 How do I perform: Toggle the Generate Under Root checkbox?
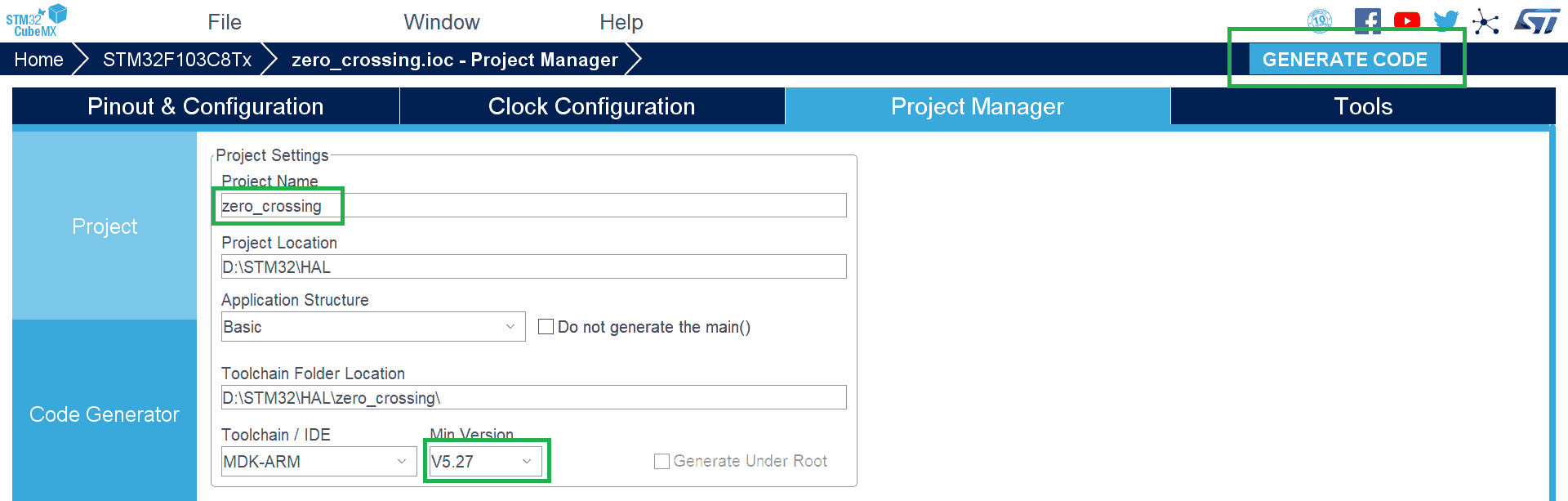click(661, 462)
